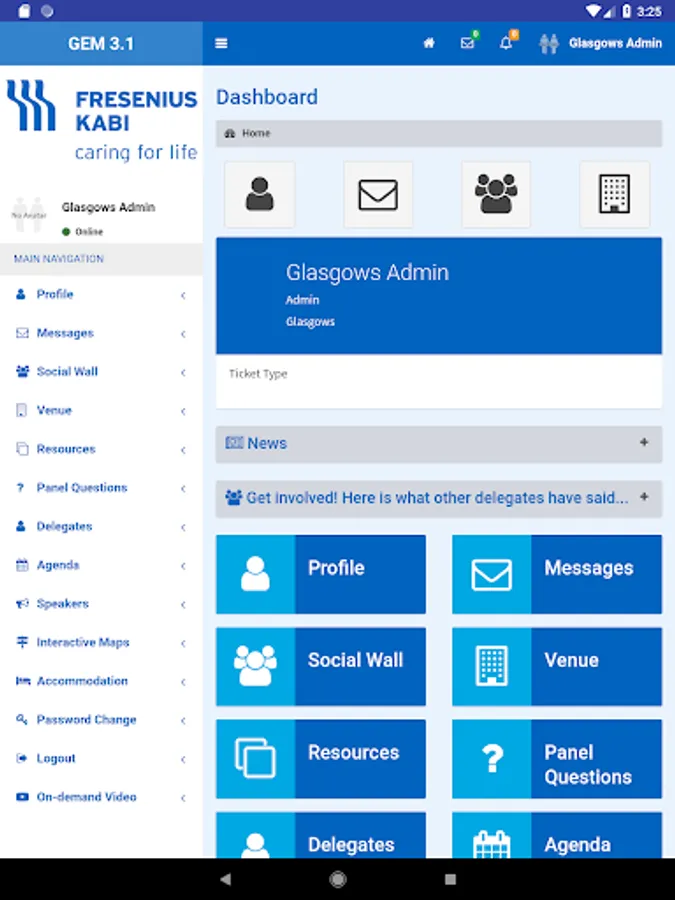
Task: Select Password Change menu item
Action: pyautogui.click(x=101, y=720)
